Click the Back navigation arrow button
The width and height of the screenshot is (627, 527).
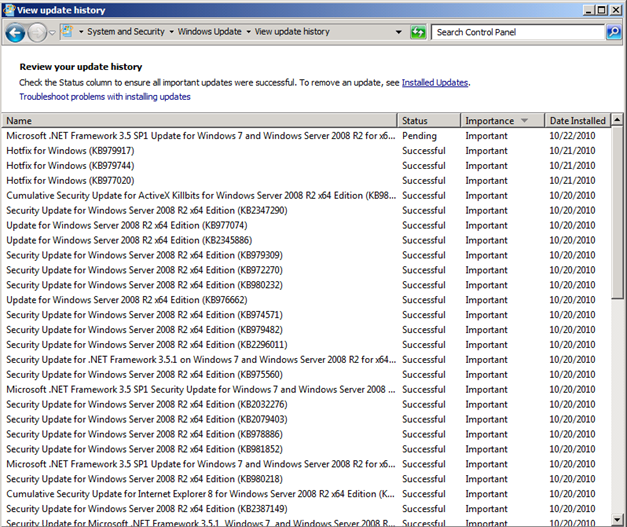click(15, 32)
